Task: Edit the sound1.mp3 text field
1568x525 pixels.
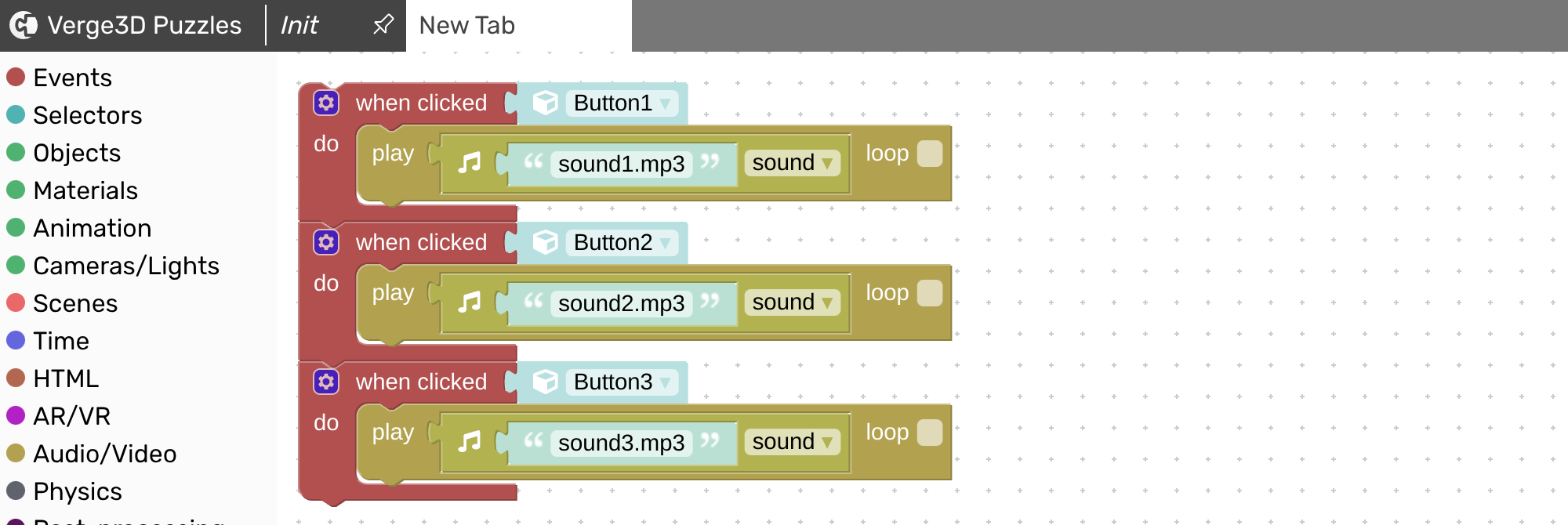Action: tap(621, 164)
